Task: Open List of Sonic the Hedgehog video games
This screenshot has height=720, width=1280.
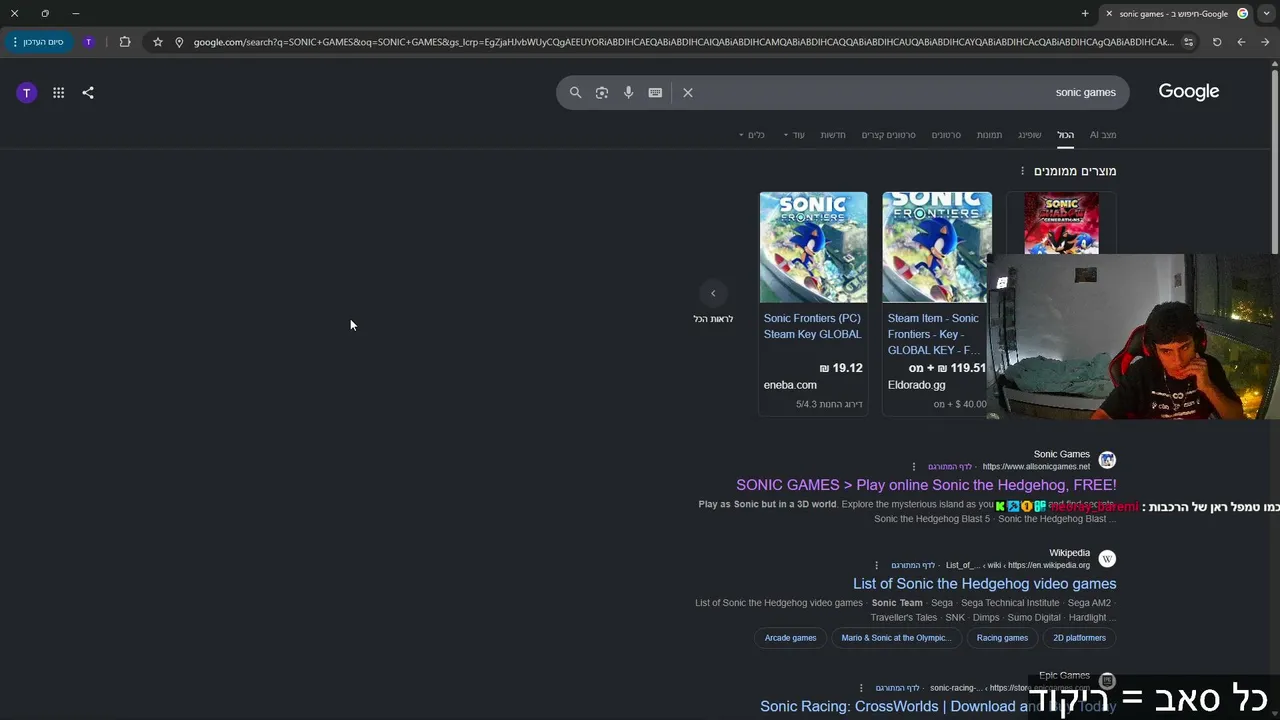Action: 984,584
